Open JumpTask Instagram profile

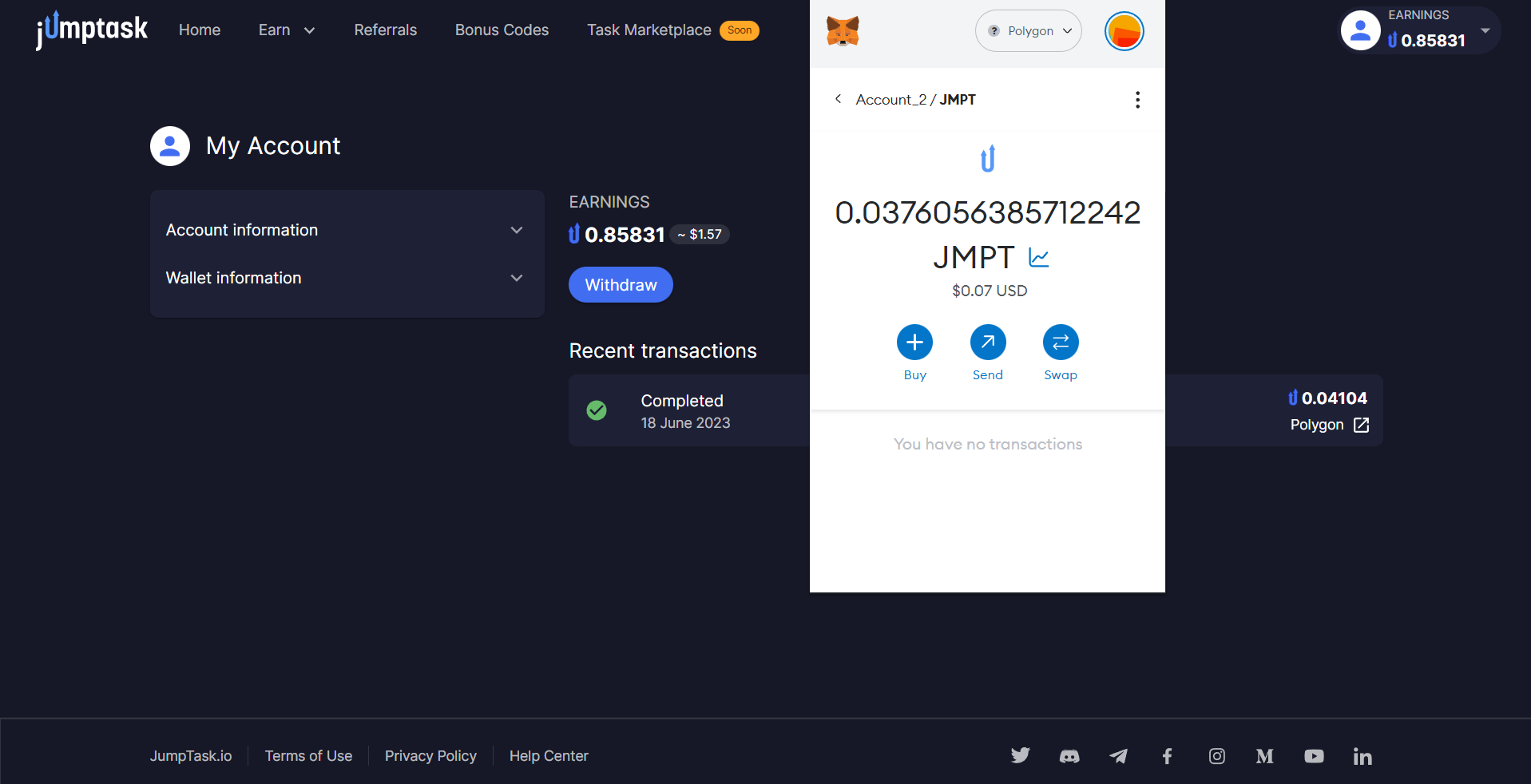pyautogui.click(x=1216, y=756)
